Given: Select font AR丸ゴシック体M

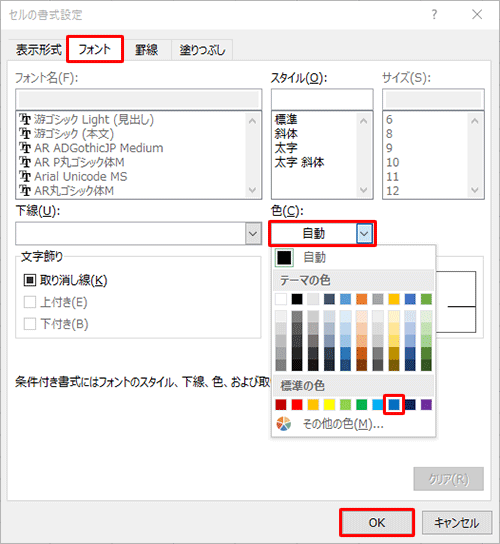Looking at the screenshot, I should 67,191.
